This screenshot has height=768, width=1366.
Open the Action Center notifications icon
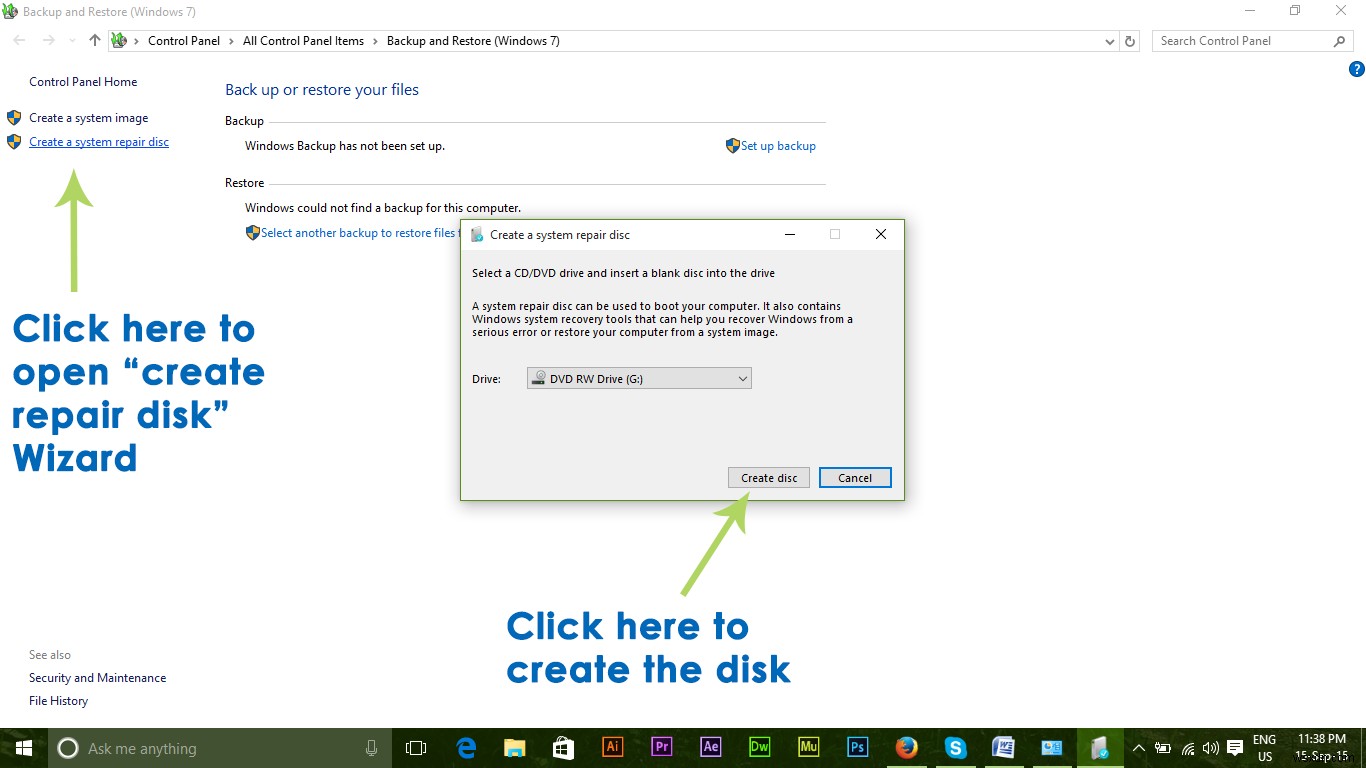[1236, 748]
